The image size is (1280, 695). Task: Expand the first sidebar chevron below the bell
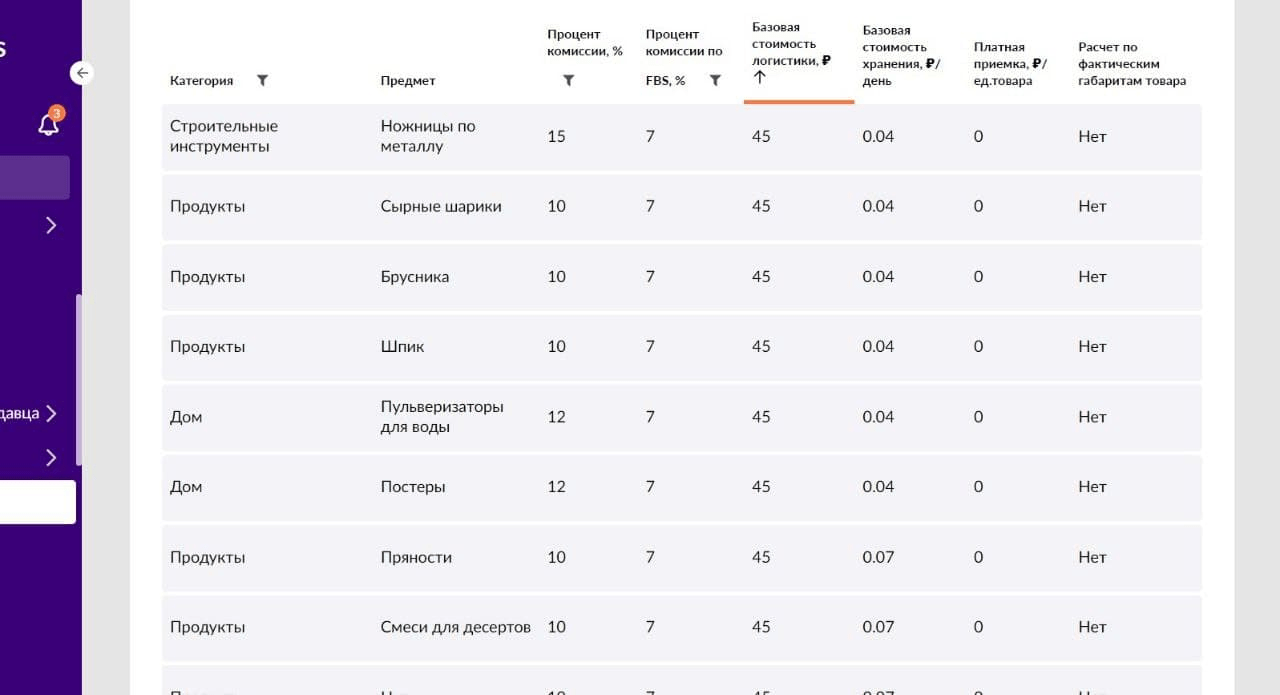[51, 225]
